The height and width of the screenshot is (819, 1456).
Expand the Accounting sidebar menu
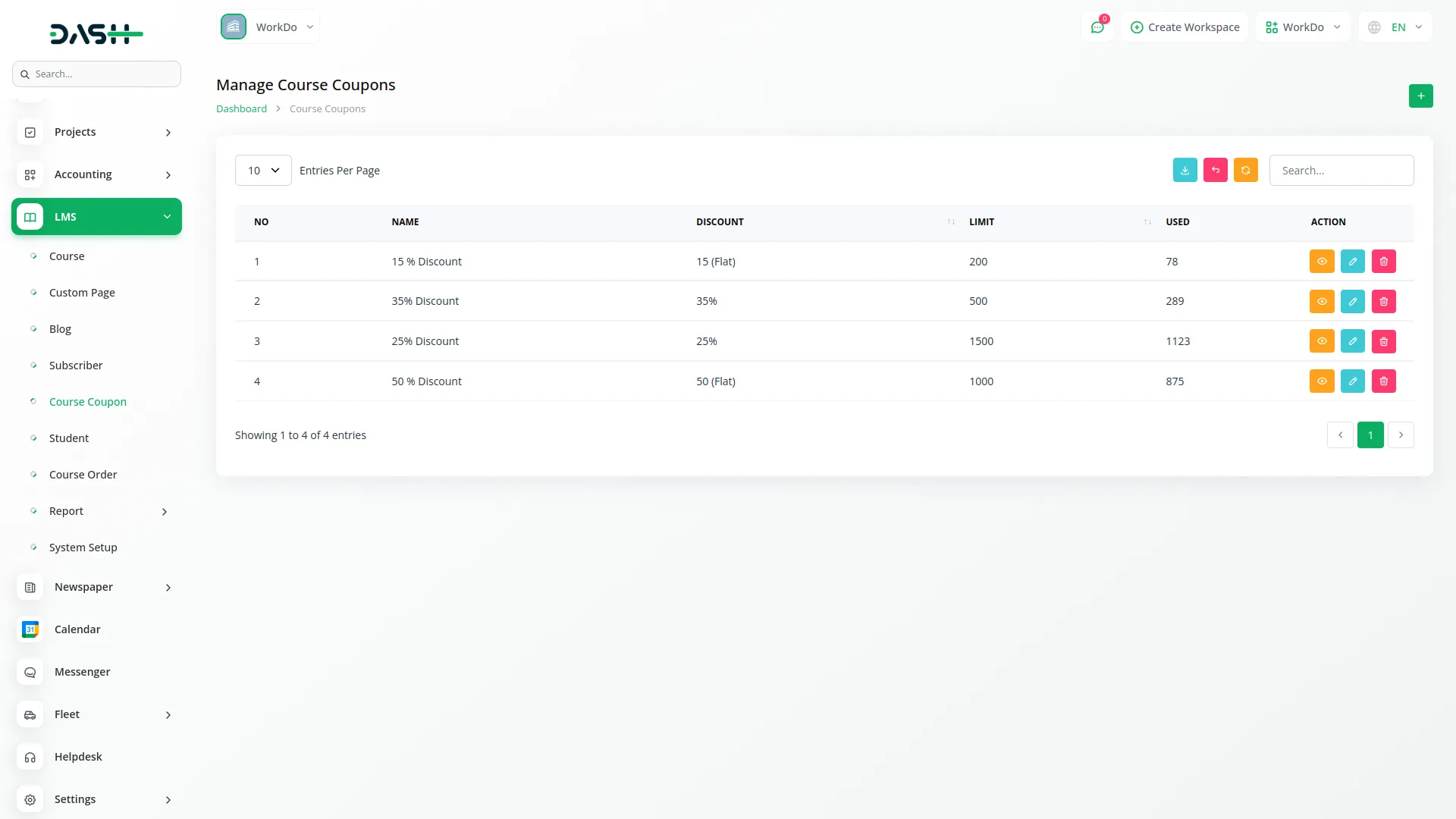tap(96, 174)
